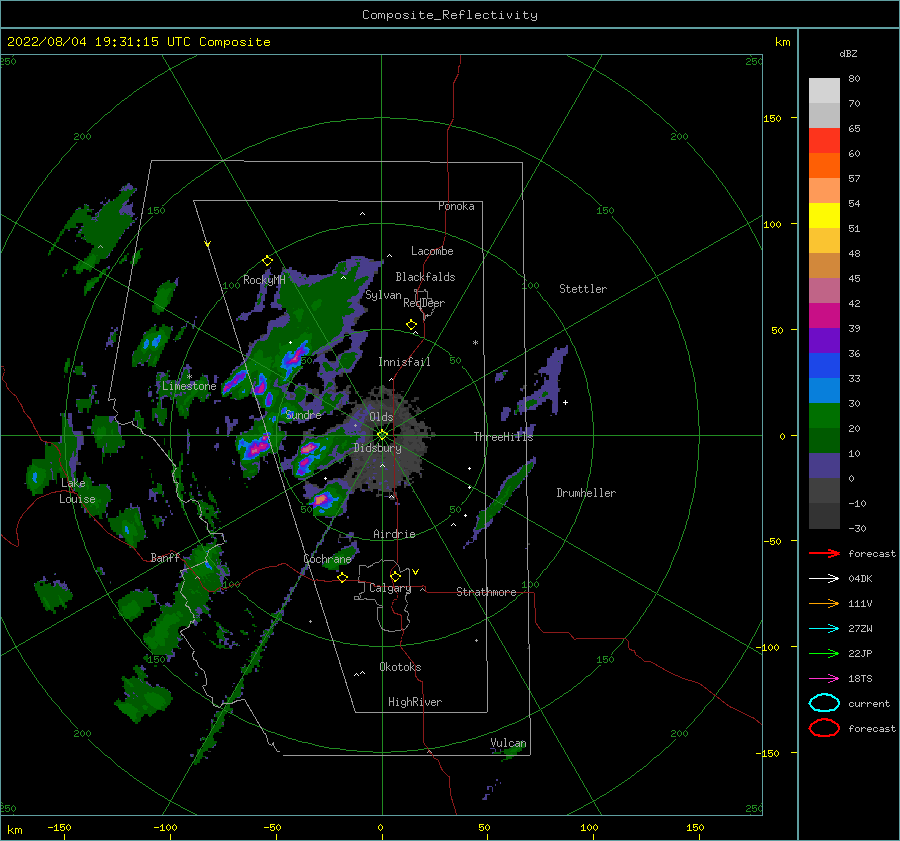
Task: Select the 60-65 dBZ red color swatch
Action: 824,141
